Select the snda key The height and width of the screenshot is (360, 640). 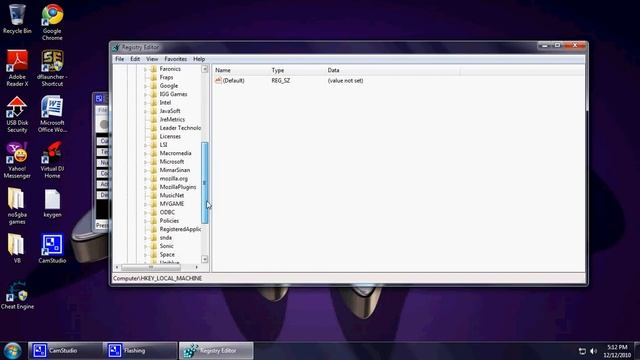pyautogui.click(x=165, y=238)
